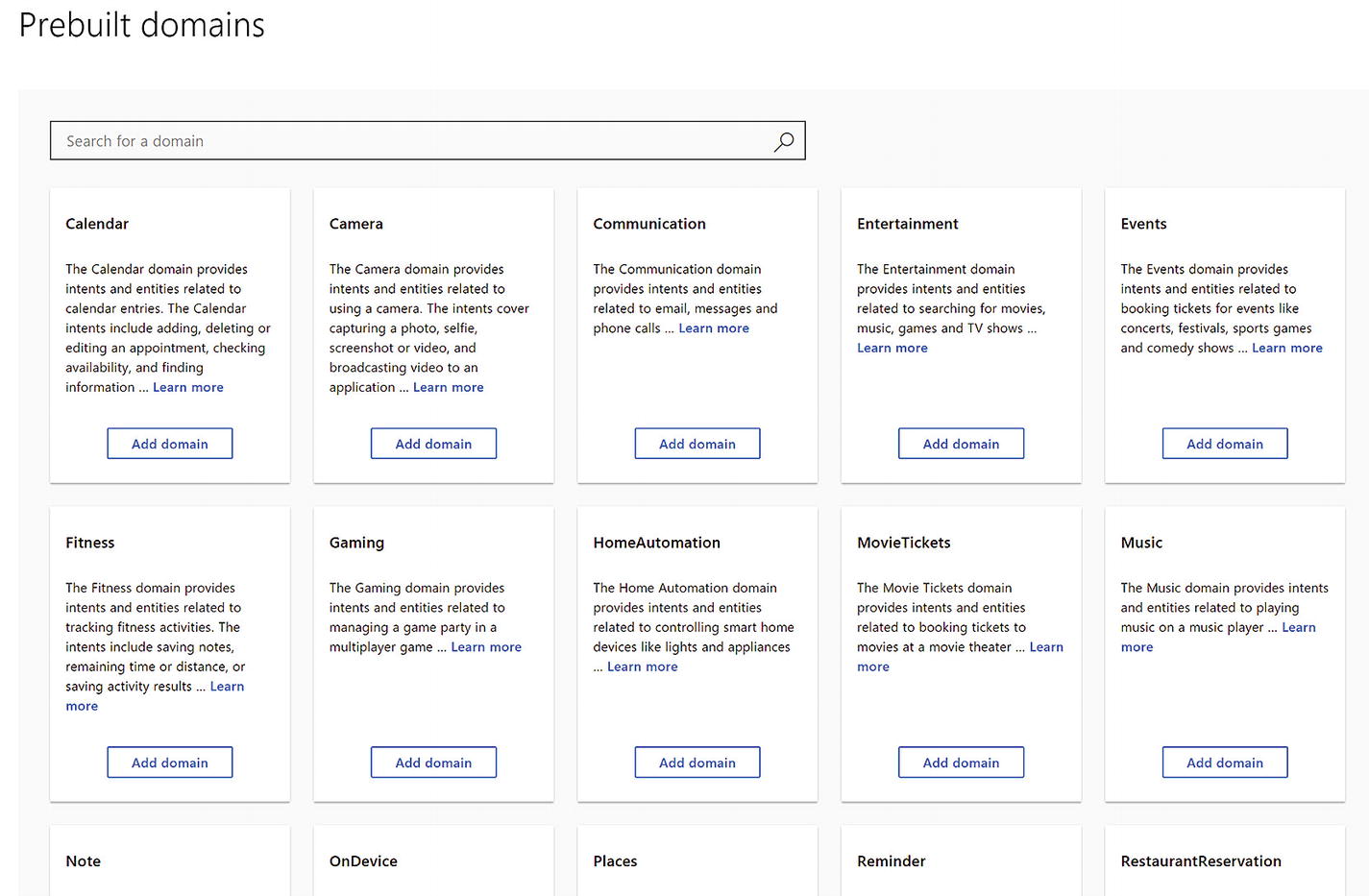Add the Communication domain

point(697,444)
